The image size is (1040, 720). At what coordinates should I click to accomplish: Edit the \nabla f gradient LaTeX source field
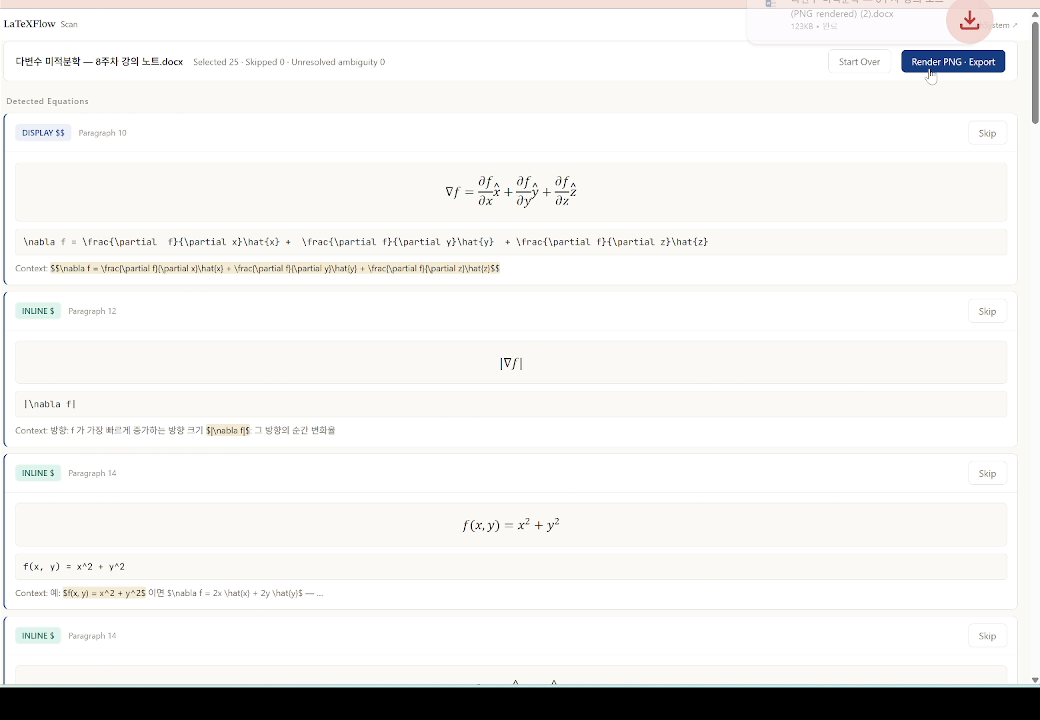point(511,242)
